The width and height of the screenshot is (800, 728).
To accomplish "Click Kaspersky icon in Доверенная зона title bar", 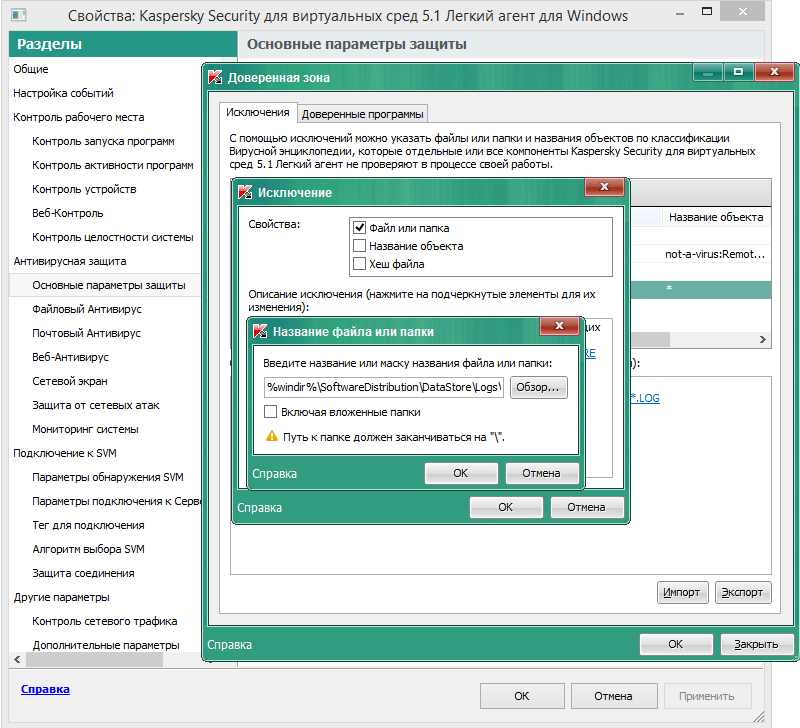I will [x=215, y=78].
